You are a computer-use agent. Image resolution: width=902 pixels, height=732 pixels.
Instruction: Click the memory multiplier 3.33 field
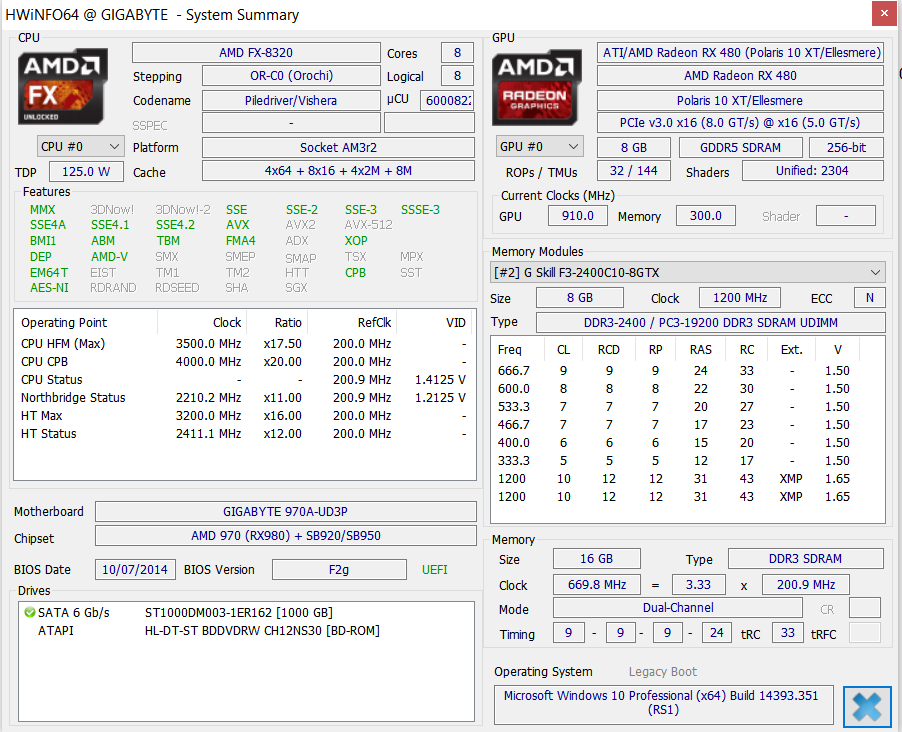(698, 585)
